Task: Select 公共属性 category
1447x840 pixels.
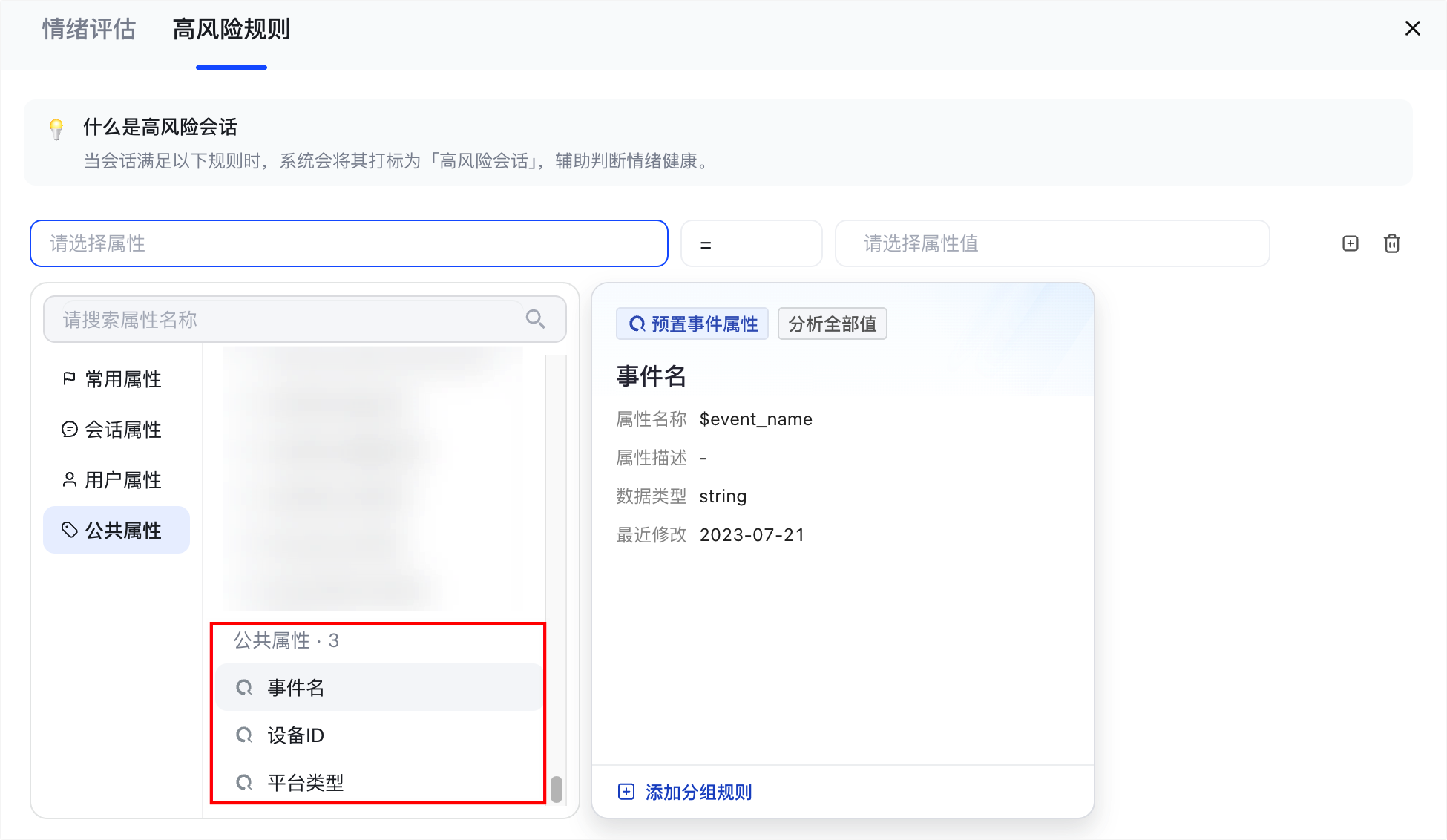Action: (x=117, y=530)
